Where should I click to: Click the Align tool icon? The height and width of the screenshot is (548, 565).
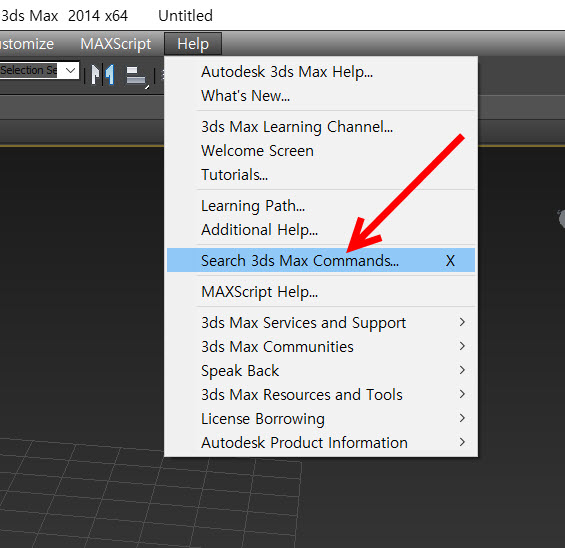[136, 76]
